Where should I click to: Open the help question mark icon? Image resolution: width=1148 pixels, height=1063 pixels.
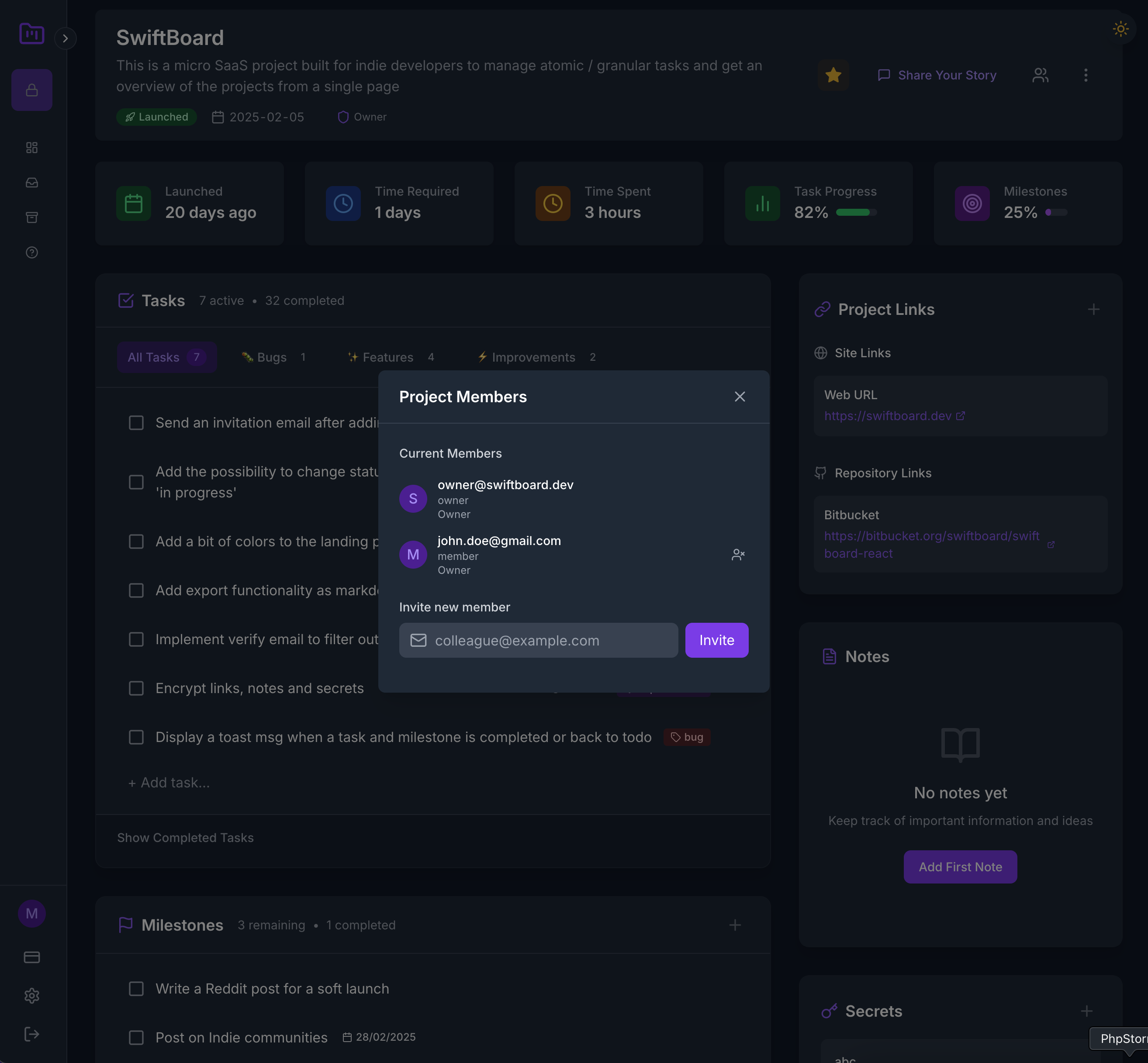(x=31, y=252)
